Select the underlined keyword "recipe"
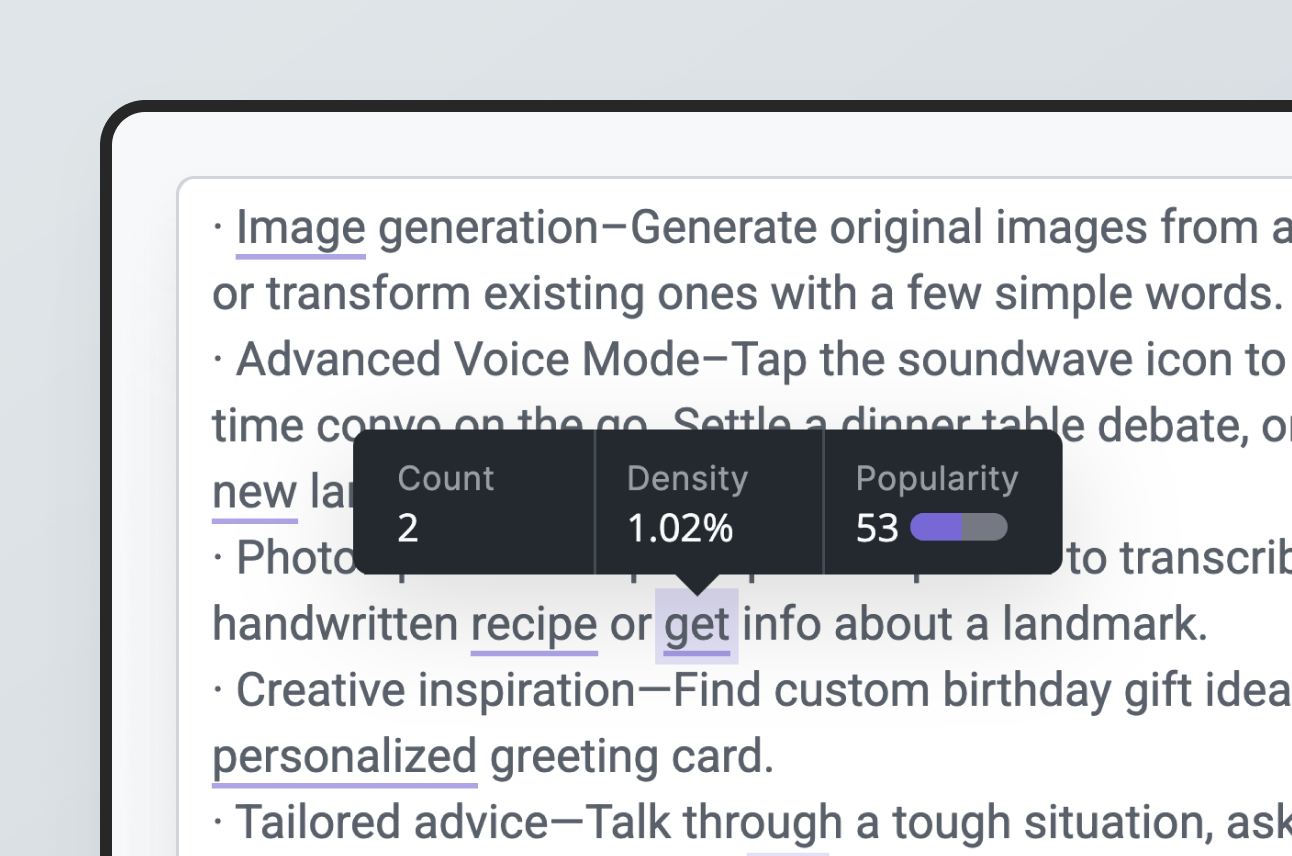 tap(534, 625)
